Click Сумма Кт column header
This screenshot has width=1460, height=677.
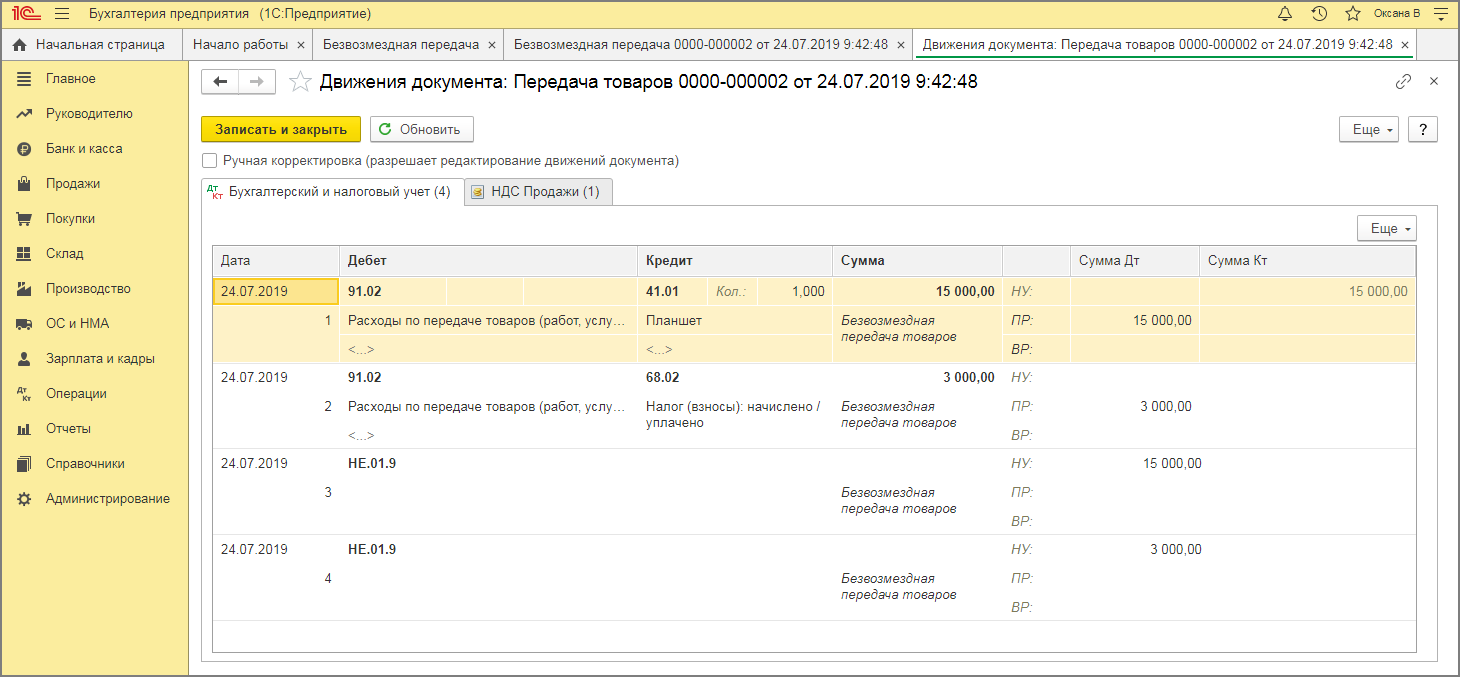click(x=1307, y=261)
